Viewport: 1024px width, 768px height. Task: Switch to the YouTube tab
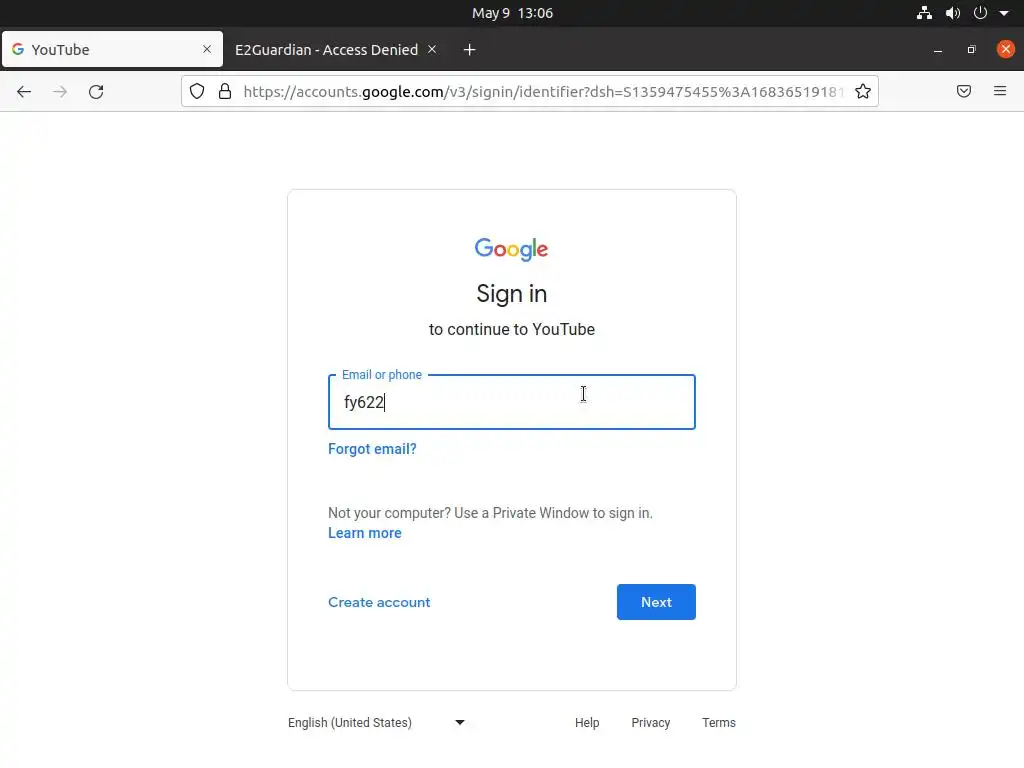(x=112, y=49)
